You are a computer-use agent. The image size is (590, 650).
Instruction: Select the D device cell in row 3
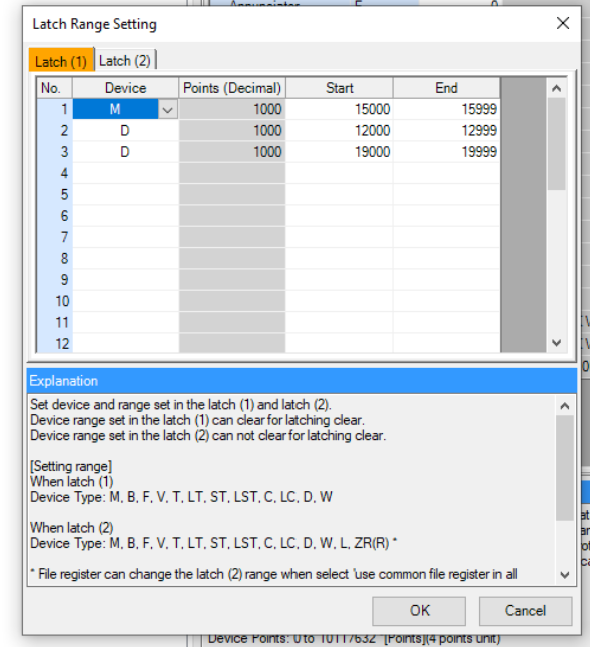click(x=125, y=152)
